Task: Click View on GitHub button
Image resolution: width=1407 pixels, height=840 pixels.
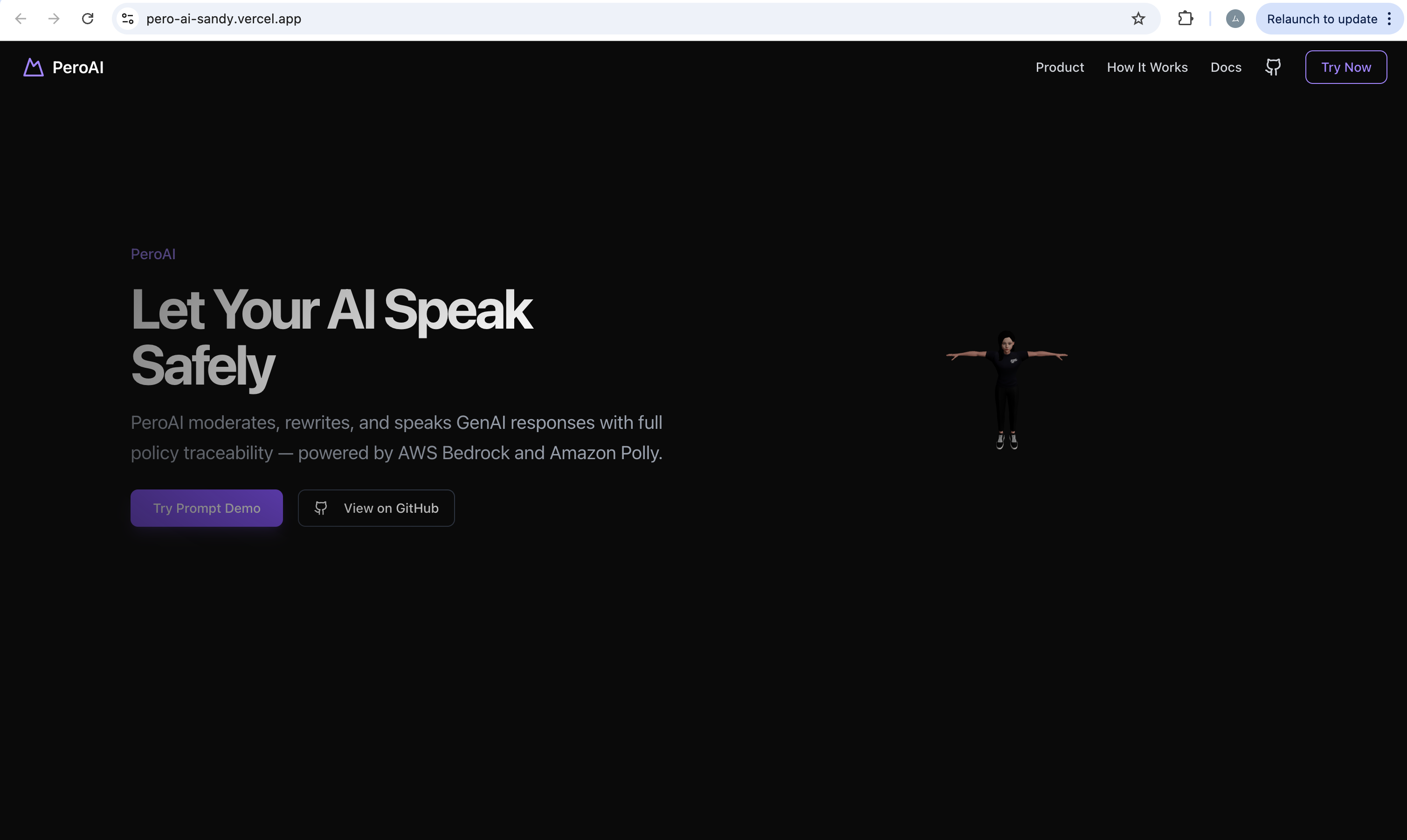Action: (x=376, y=508)
